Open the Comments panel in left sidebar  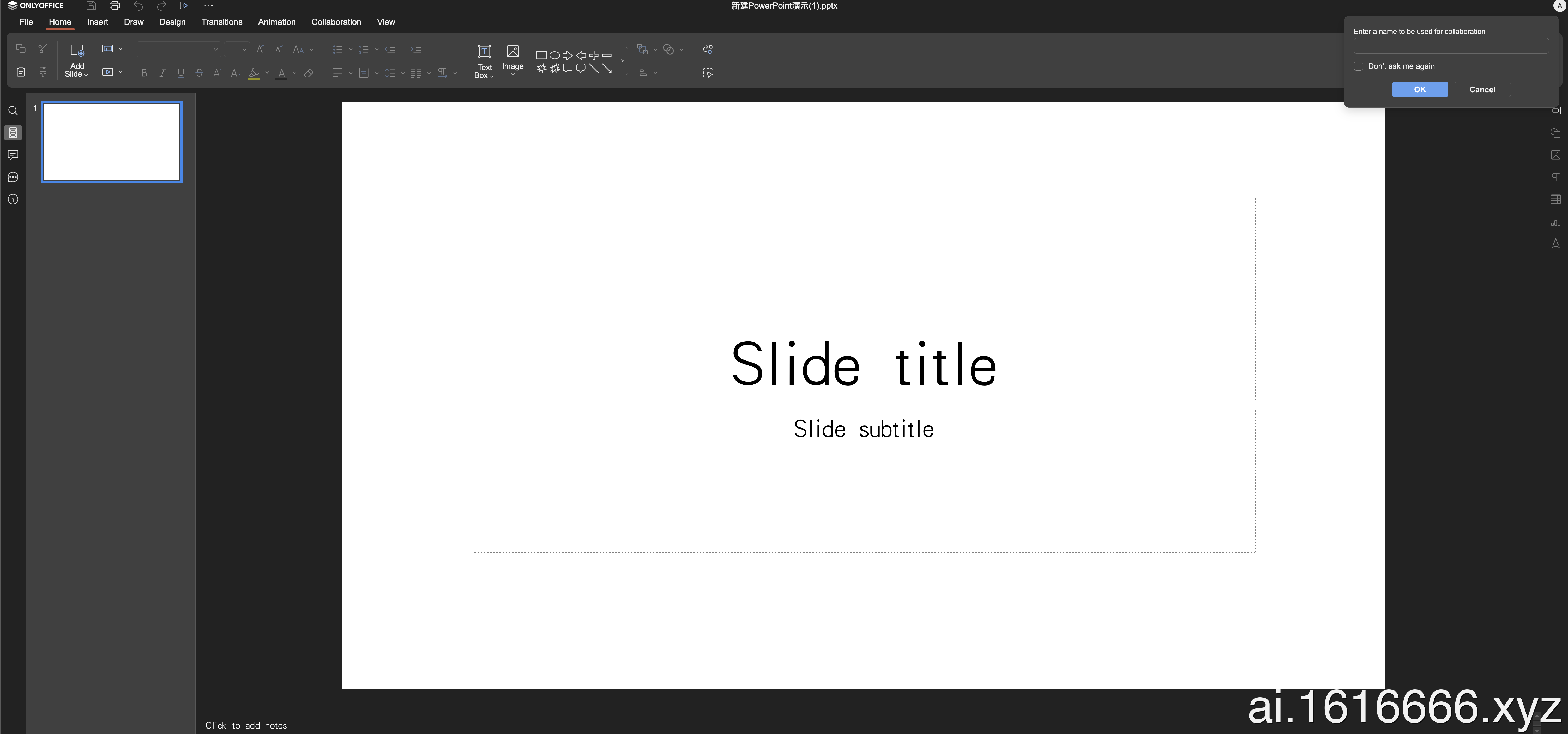[13, 155]
